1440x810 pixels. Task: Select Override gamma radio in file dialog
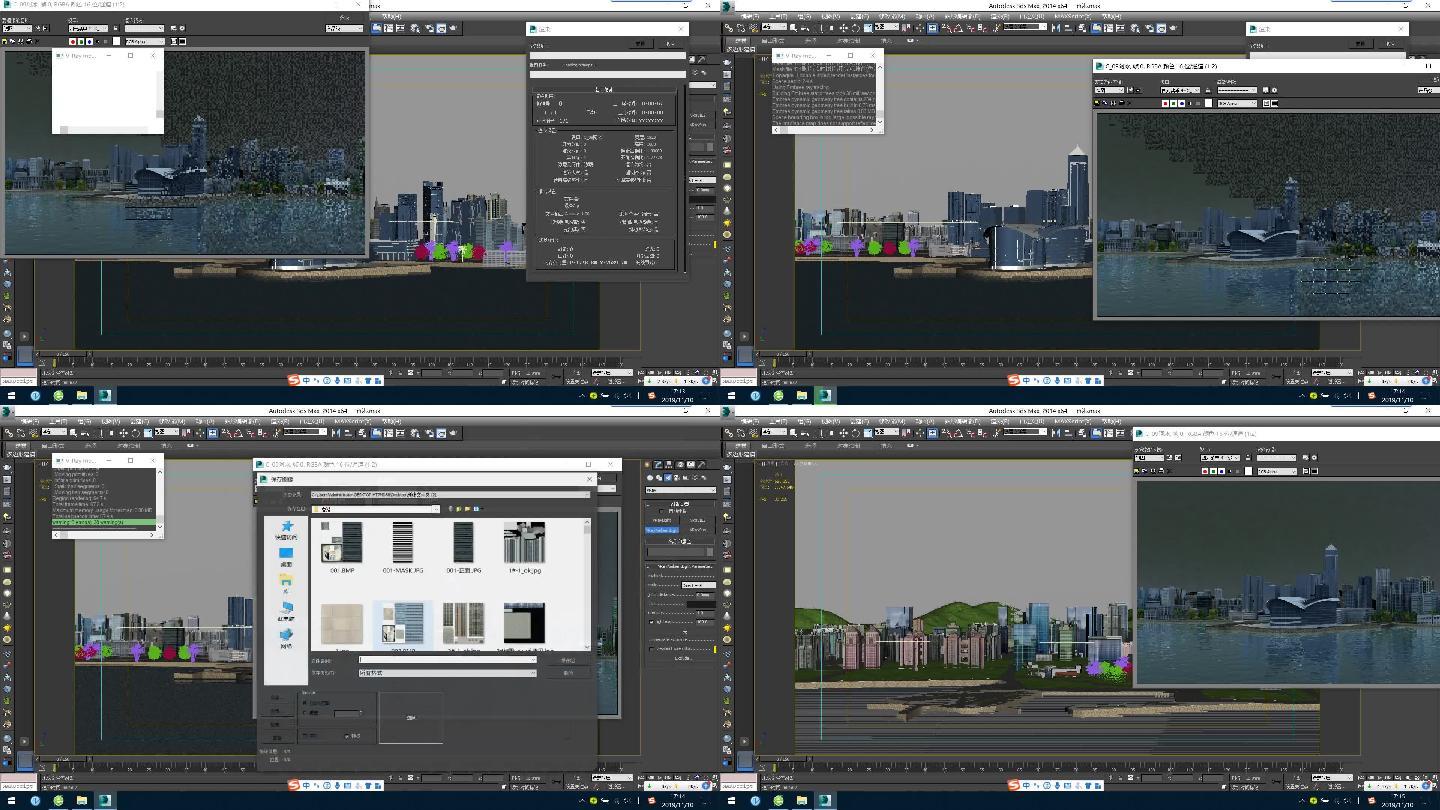tap(305, 713)
